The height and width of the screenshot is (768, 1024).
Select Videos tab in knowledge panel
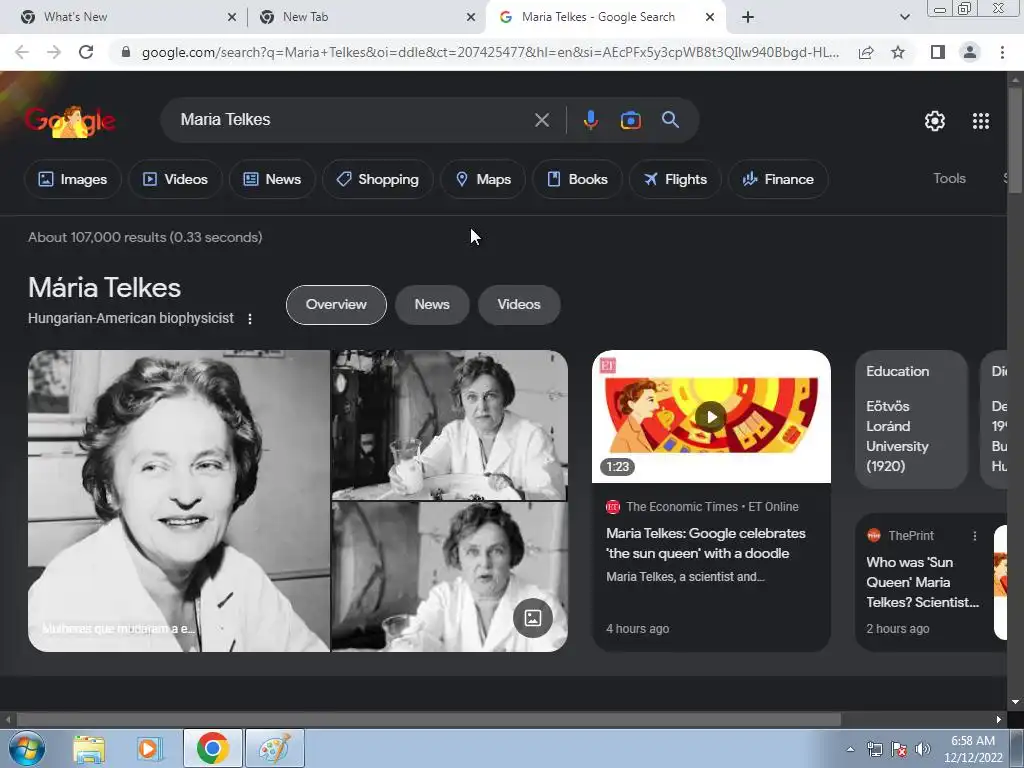tap(519, 304)
